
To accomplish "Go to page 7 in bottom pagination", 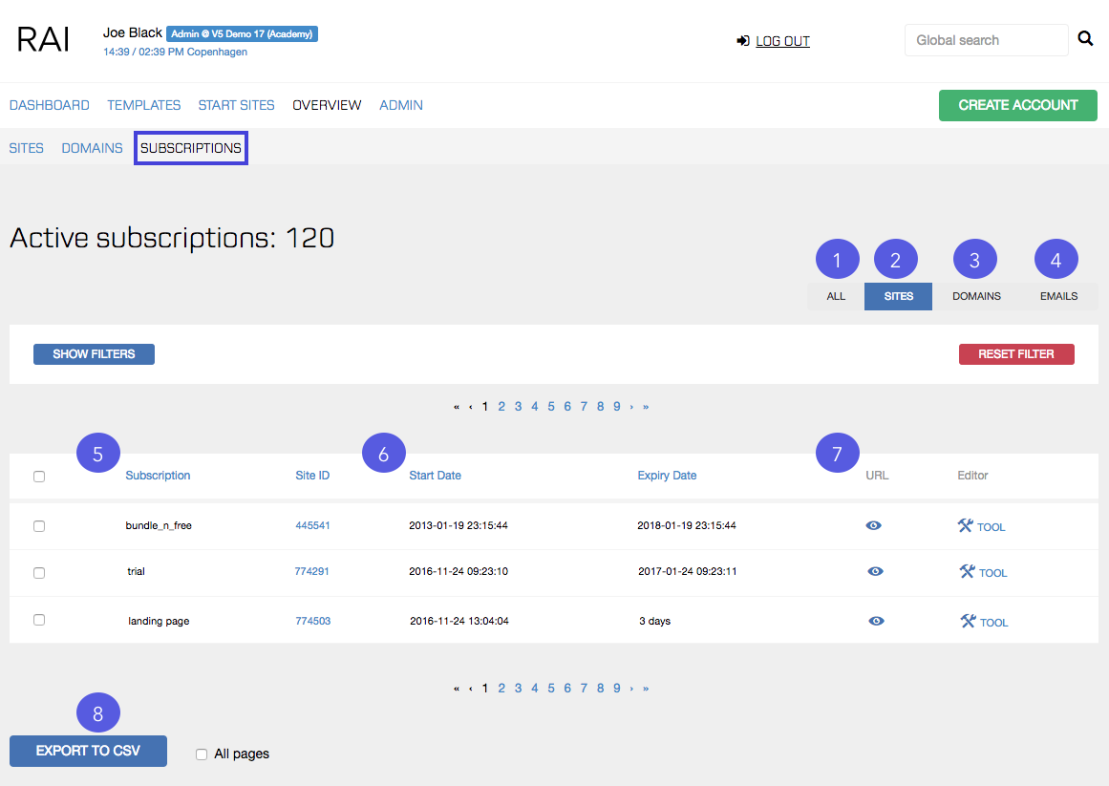I will click(584, 688).
